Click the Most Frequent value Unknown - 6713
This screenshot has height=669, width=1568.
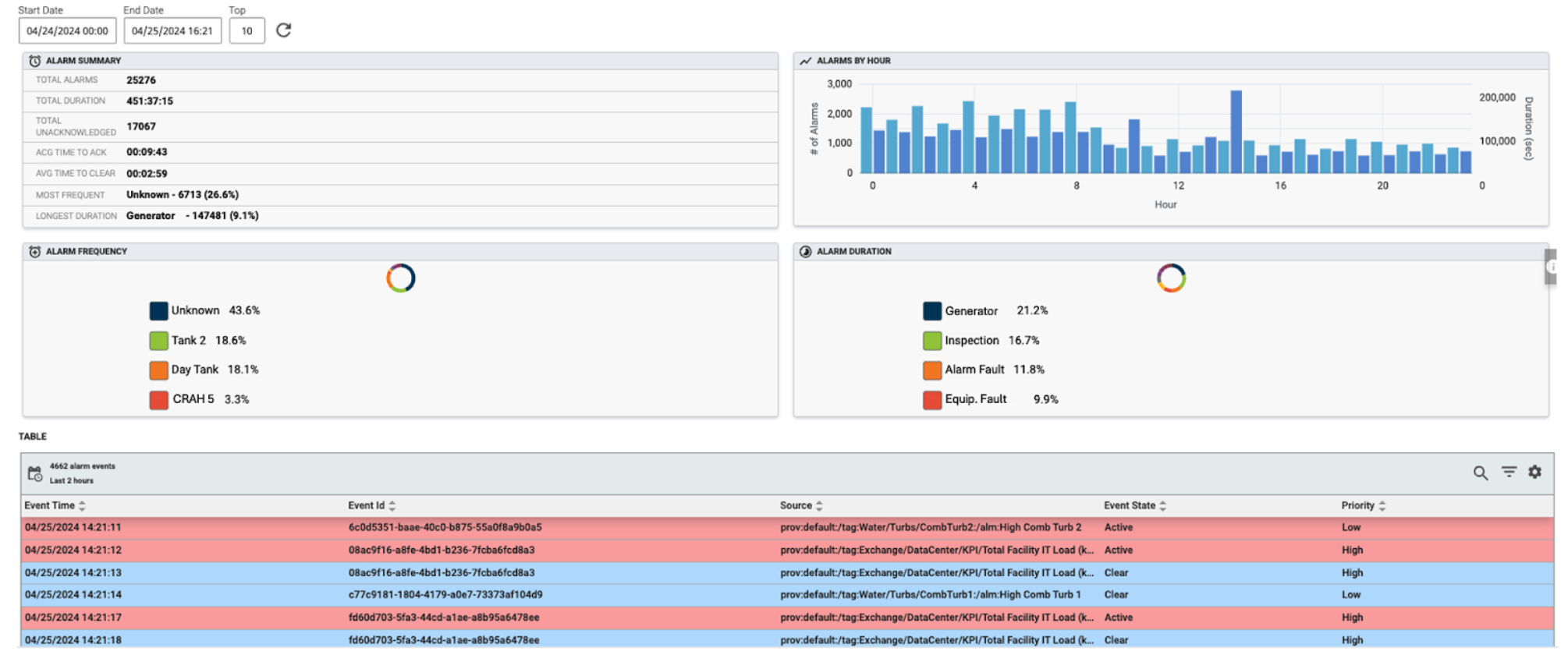tap(183, 195)
